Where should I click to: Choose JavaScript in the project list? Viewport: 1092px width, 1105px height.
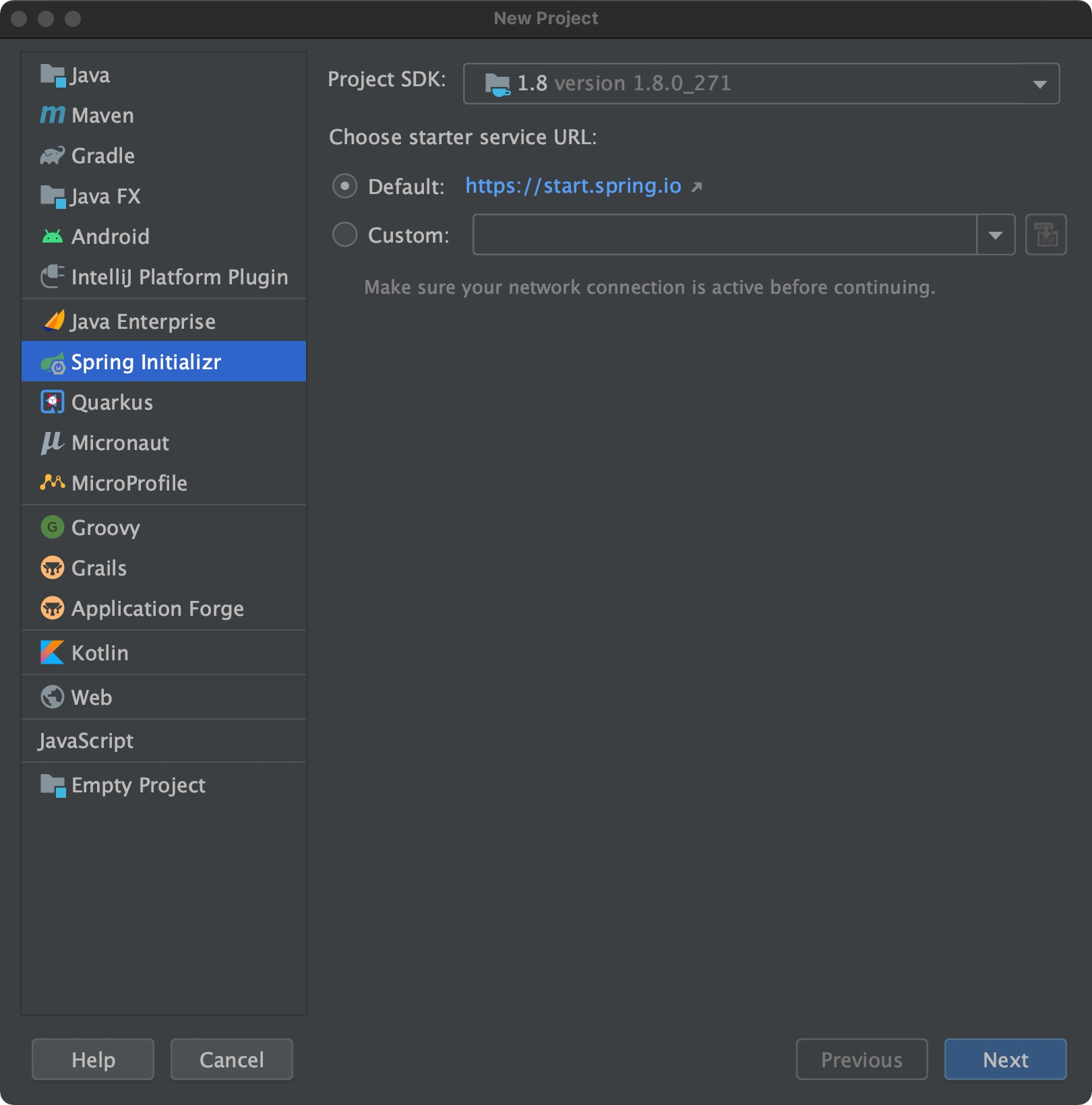[x=86, y=741]
